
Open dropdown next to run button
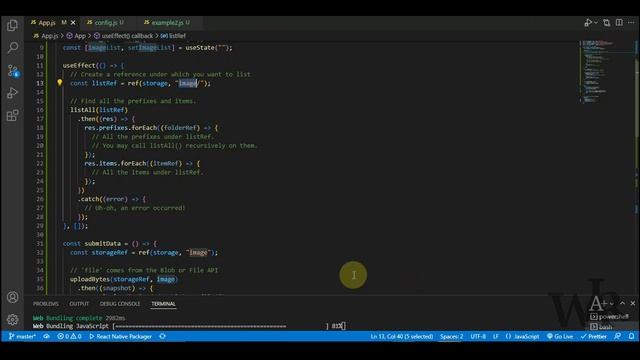point(596,23)
